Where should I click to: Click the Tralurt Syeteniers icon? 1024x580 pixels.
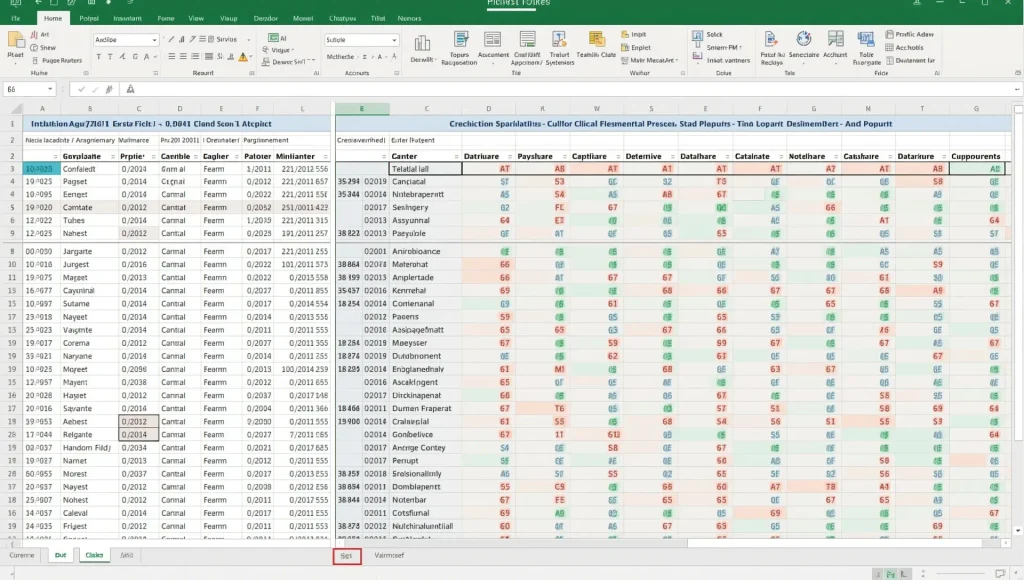[x=559, y=40]
